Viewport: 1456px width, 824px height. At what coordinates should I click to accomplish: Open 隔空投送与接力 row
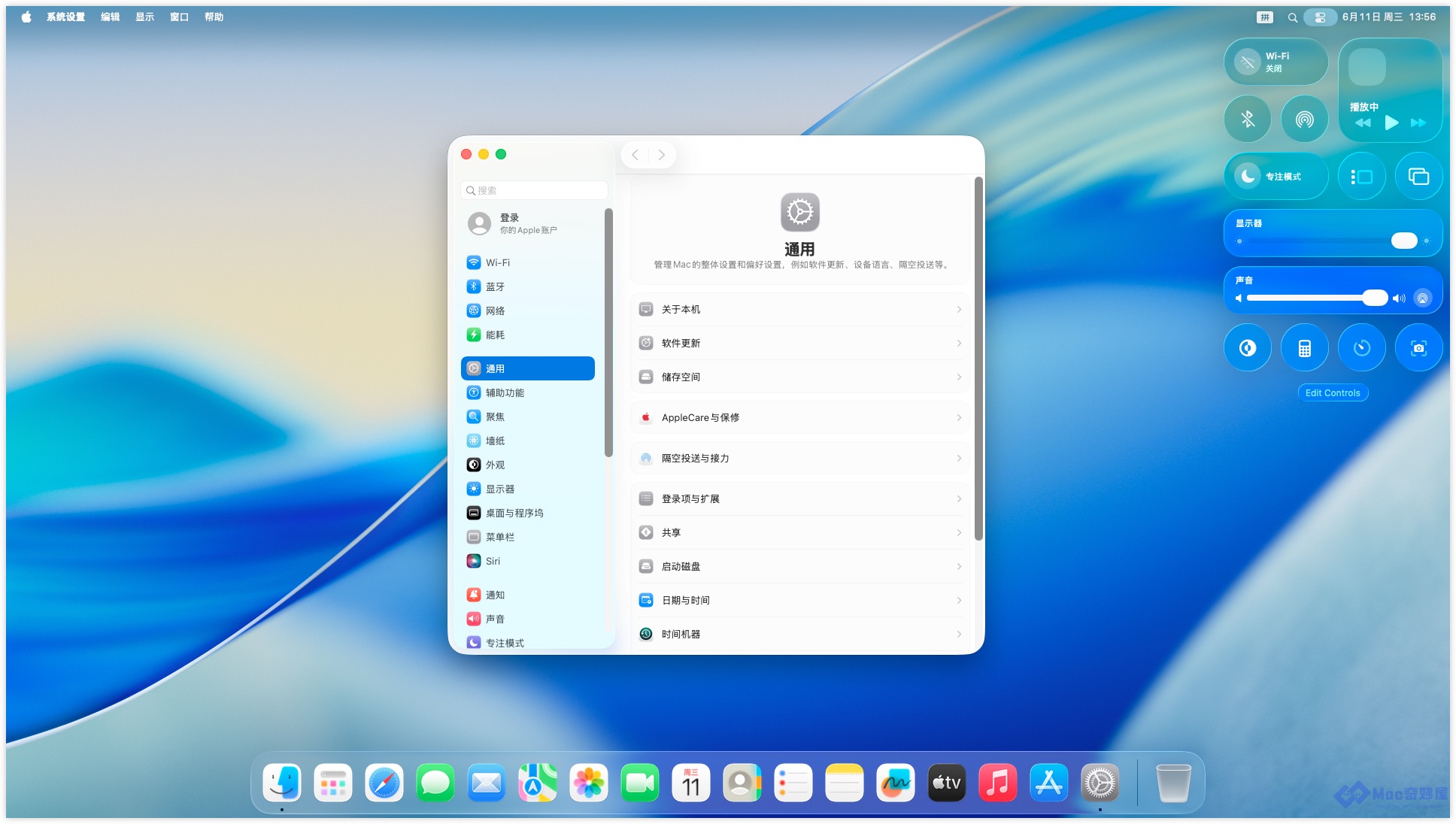click(800, 459)
